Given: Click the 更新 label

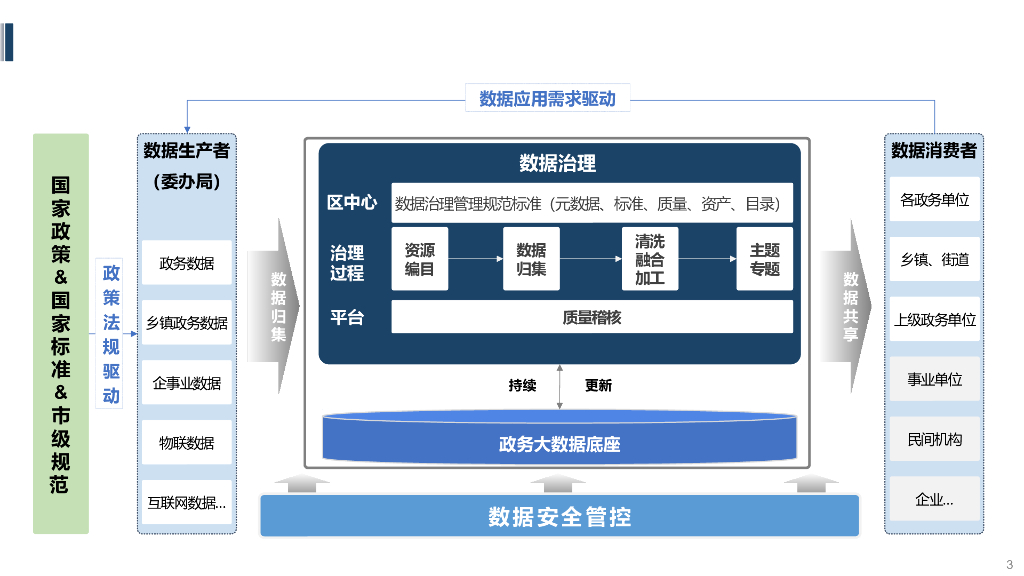Looking at the screenshot, I should [x=598, y=385].
